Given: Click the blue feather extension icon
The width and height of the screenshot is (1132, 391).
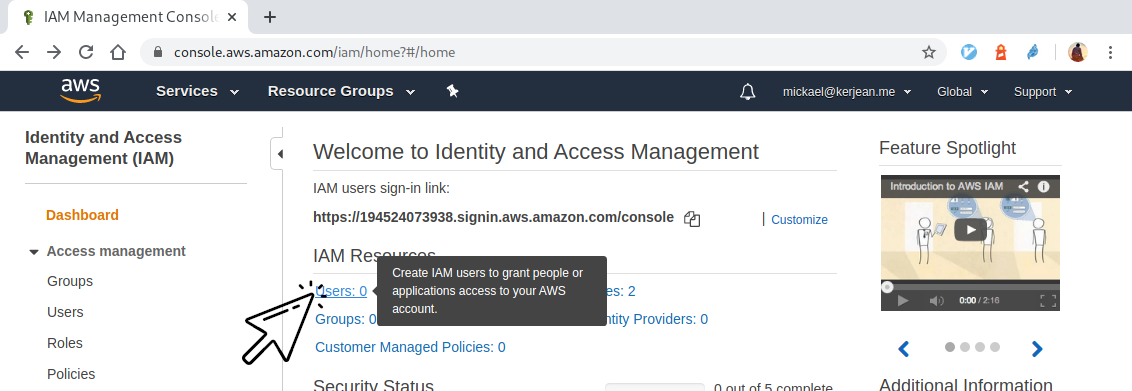Looking at the screenshot, I should click(x=1032, y=52).
